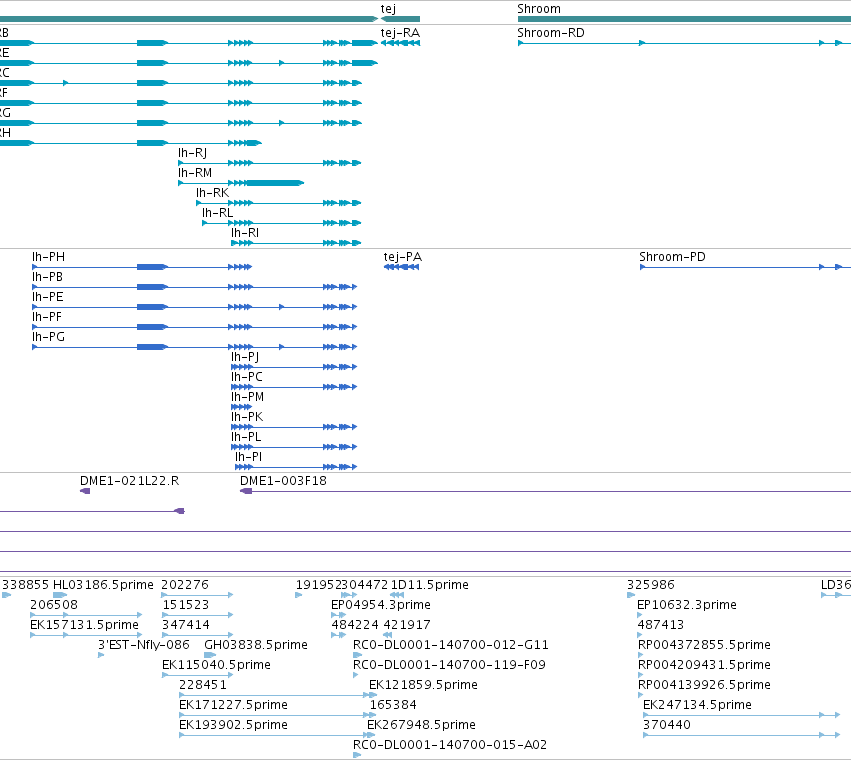
Task: Click the thick exon of Ih-RM
Action: (x=275, y=183)
